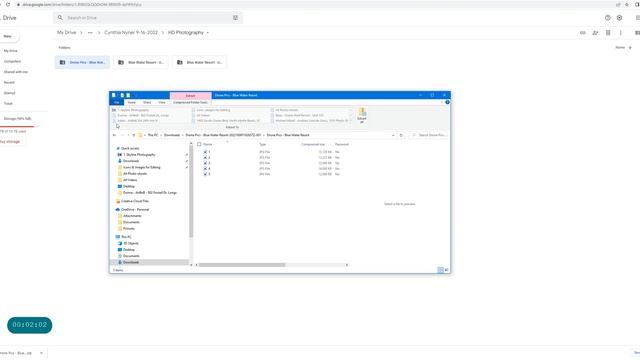Switch to the Home ribbon tab
This screenshot has width=640, height=360.
coord(131,102)
